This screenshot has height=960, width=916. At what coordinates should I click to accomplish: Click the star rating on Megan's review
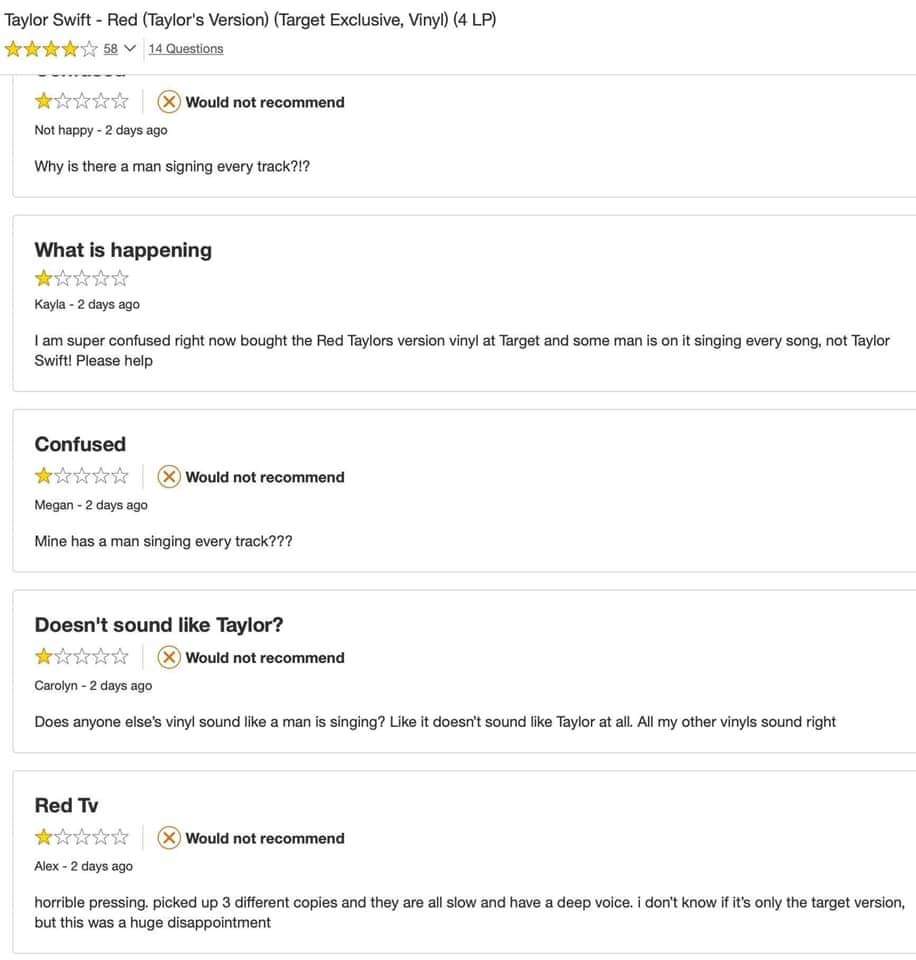82,477
